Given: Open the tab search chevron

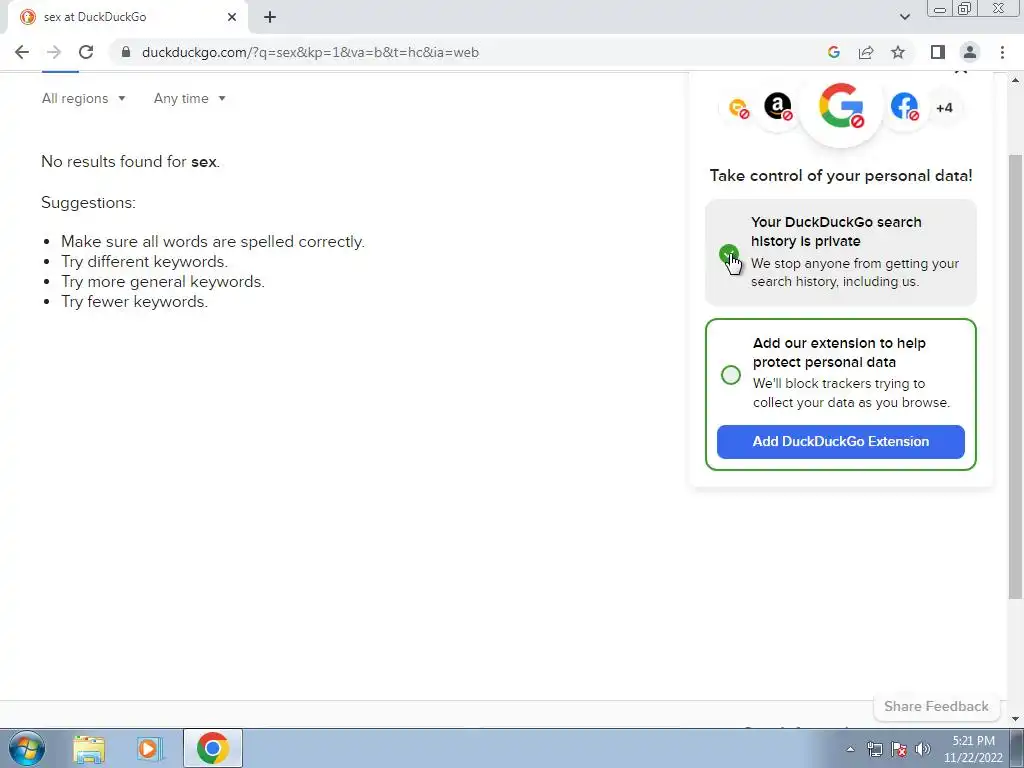Looking at the screenshot, I should [904, 17].
